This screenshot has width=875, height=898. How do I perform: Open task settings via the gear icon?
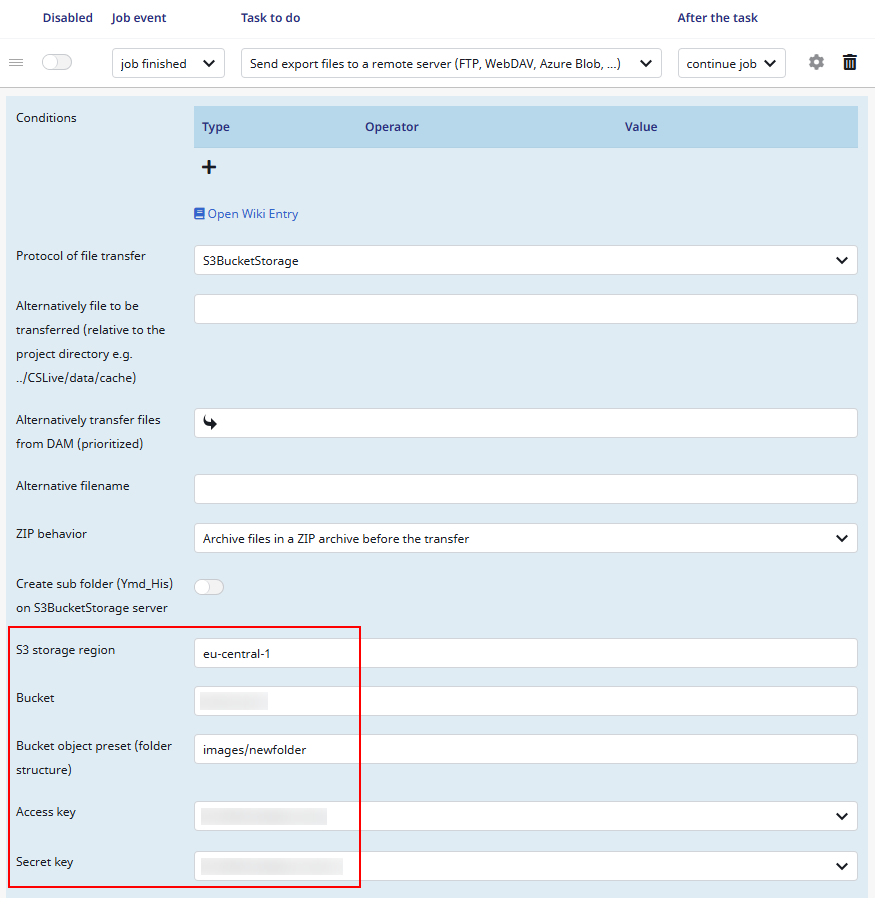[x=816, y=63]
